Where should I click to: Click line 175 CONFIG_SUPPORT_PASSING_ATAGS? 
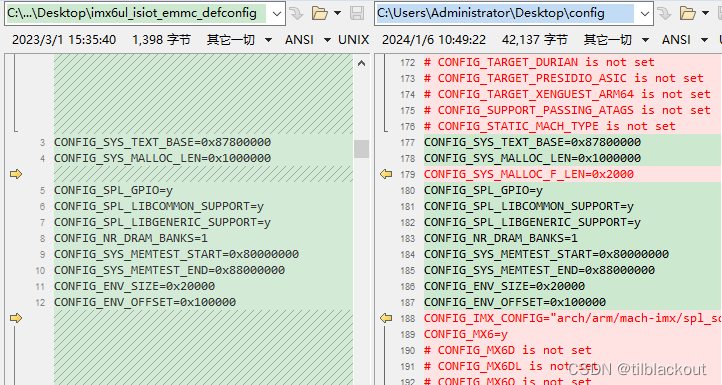click(567, 110)
